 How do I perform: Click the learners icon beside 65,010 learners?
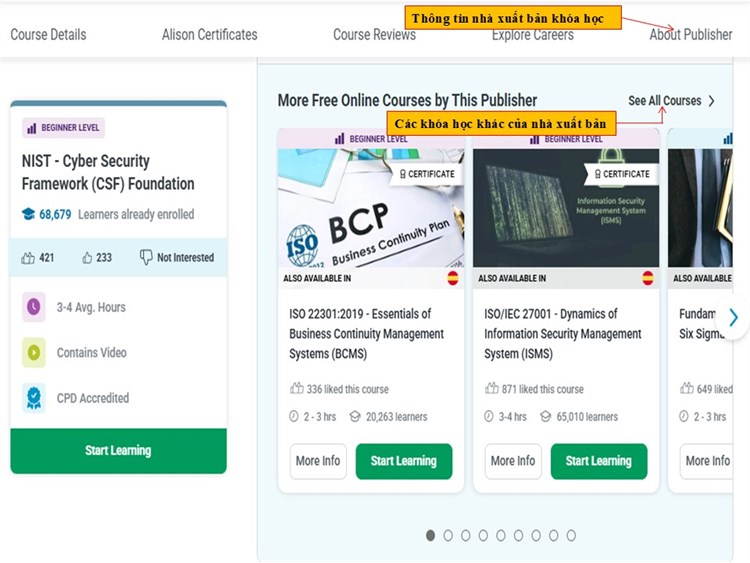(545, 417)
